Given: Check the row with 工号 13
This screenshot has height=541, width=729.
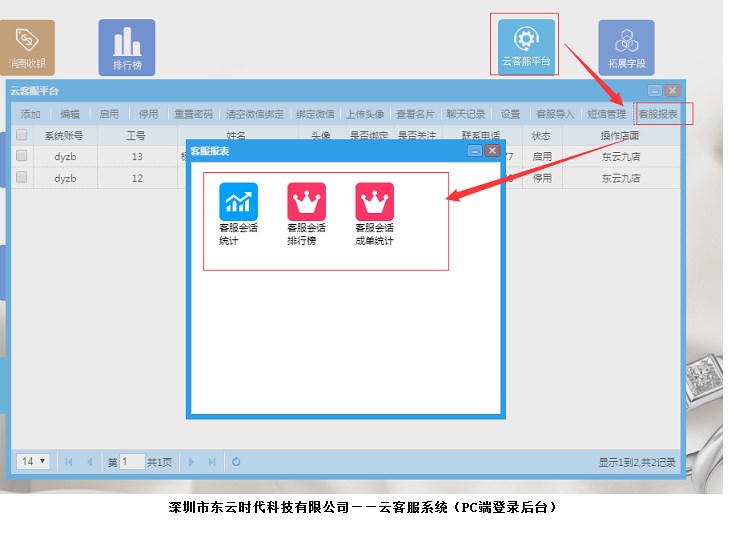Looking at the screenshot, I should click(22, 156).
